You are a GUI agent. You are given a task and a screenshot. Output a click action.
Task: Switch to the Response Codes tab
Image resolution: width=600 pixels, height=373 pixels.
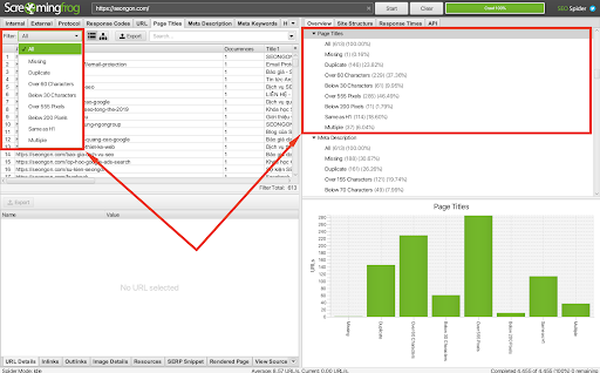tap(108, 23)
